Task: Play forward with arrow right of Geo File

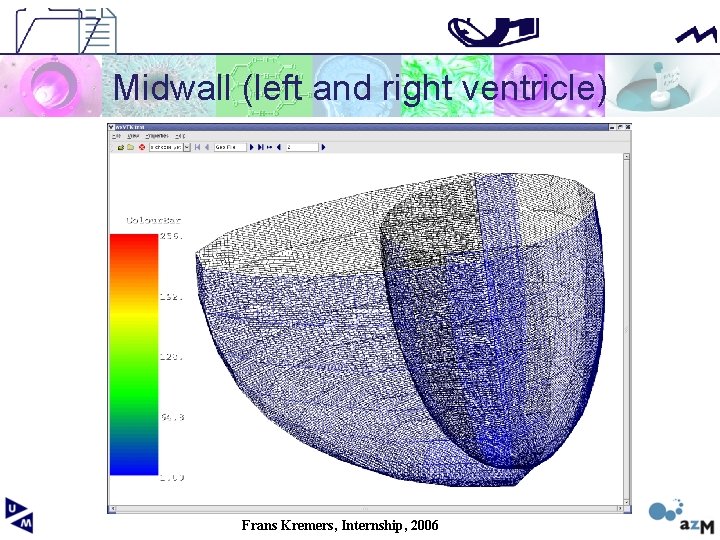Action: click(251, 147)
